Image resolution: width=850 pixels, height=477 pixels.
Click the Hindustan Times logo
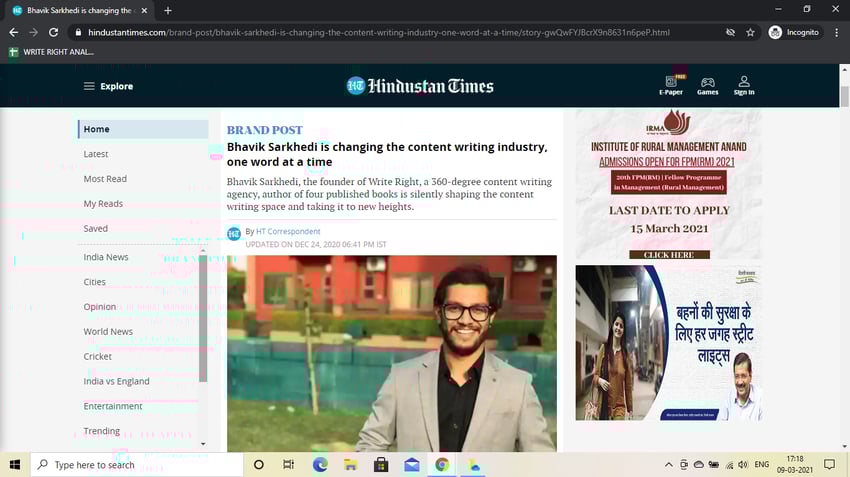(x=420, y=86)
